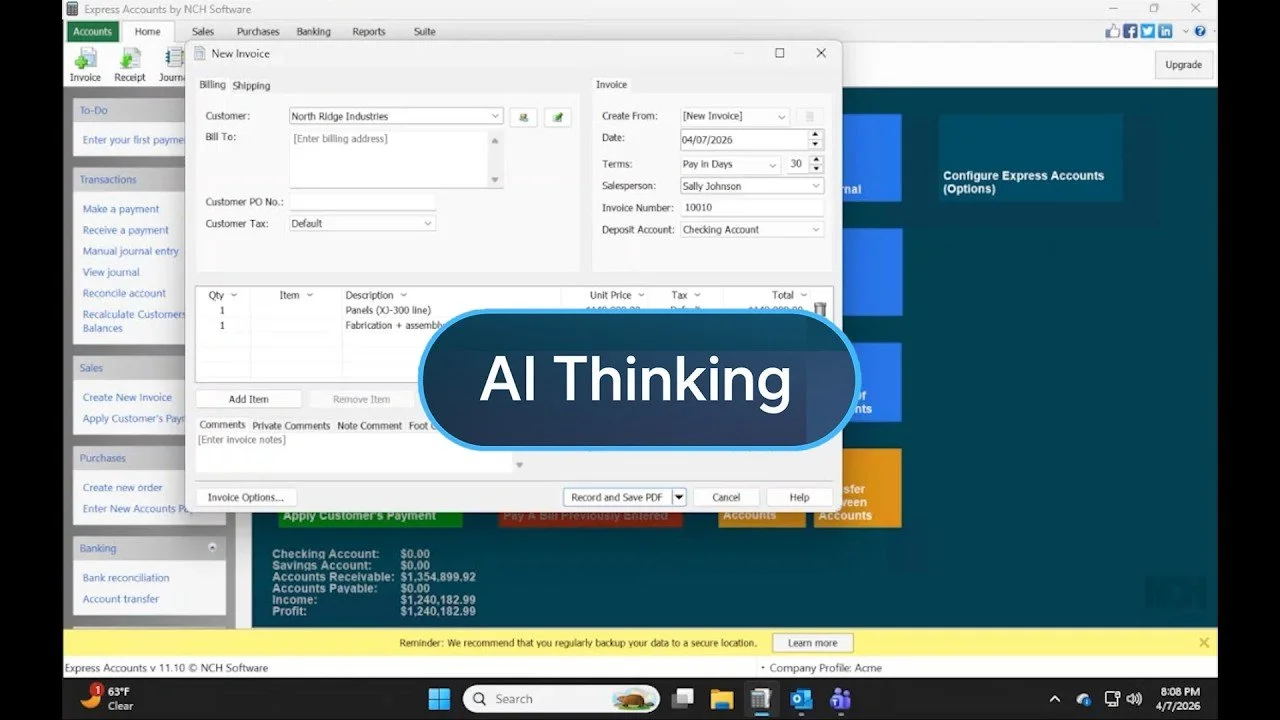Image resolution: width=1280 pixels, height=720 pixels.
Task: Open the Record and Save PDF arrow menu
Action: (x=679, y=497)
